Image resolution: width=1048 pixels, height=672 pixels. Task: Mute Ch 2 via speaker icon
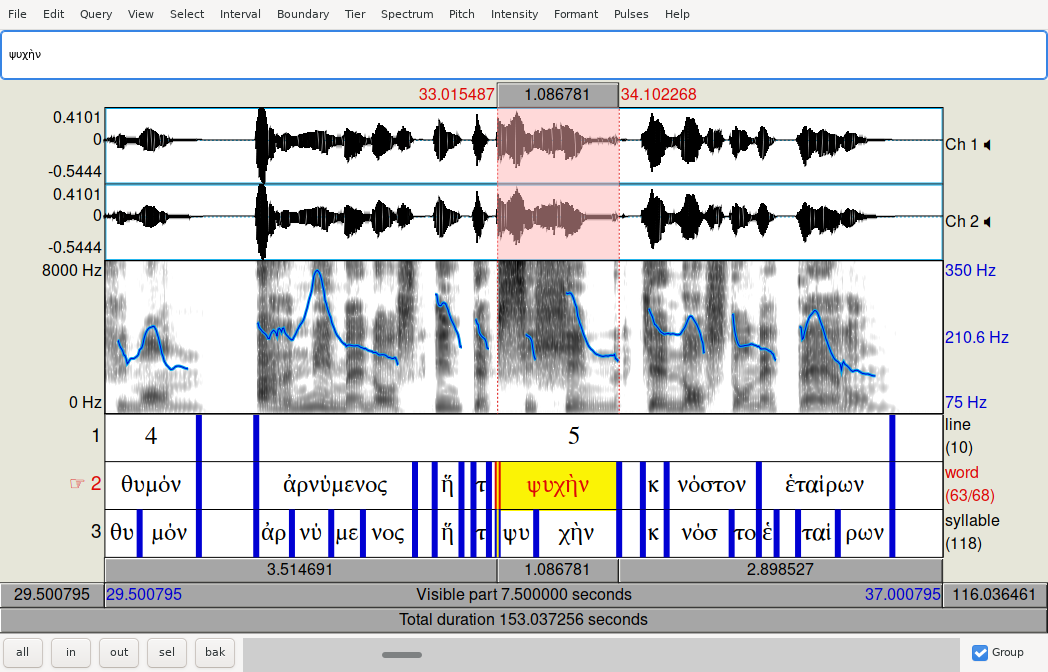(x=987, y=221)
